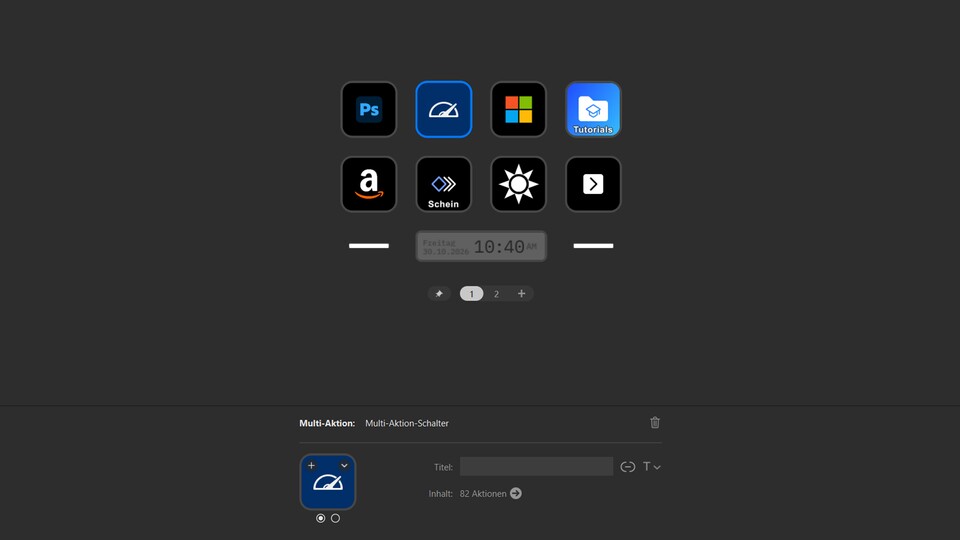Click the right dial bar
960x540 pixels.
coord(593,246)
